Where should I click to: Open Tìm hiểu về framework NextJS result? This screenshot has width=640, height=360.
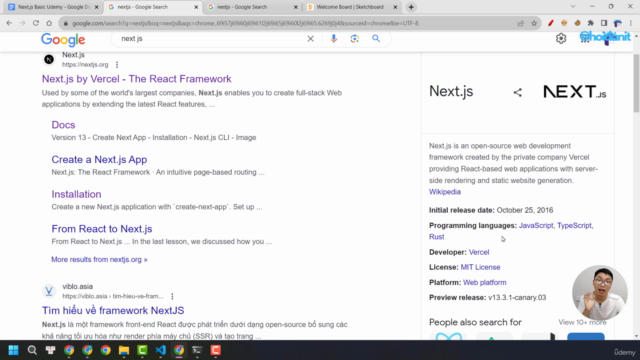(x=113, y=310)
